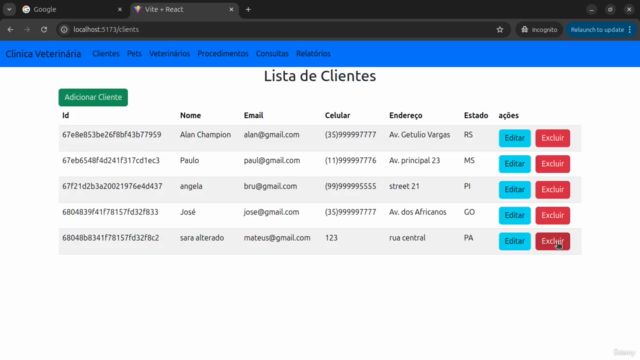The image size is (640, 360).
Task: Click the Endereço column header
Action: pos(406,116)
